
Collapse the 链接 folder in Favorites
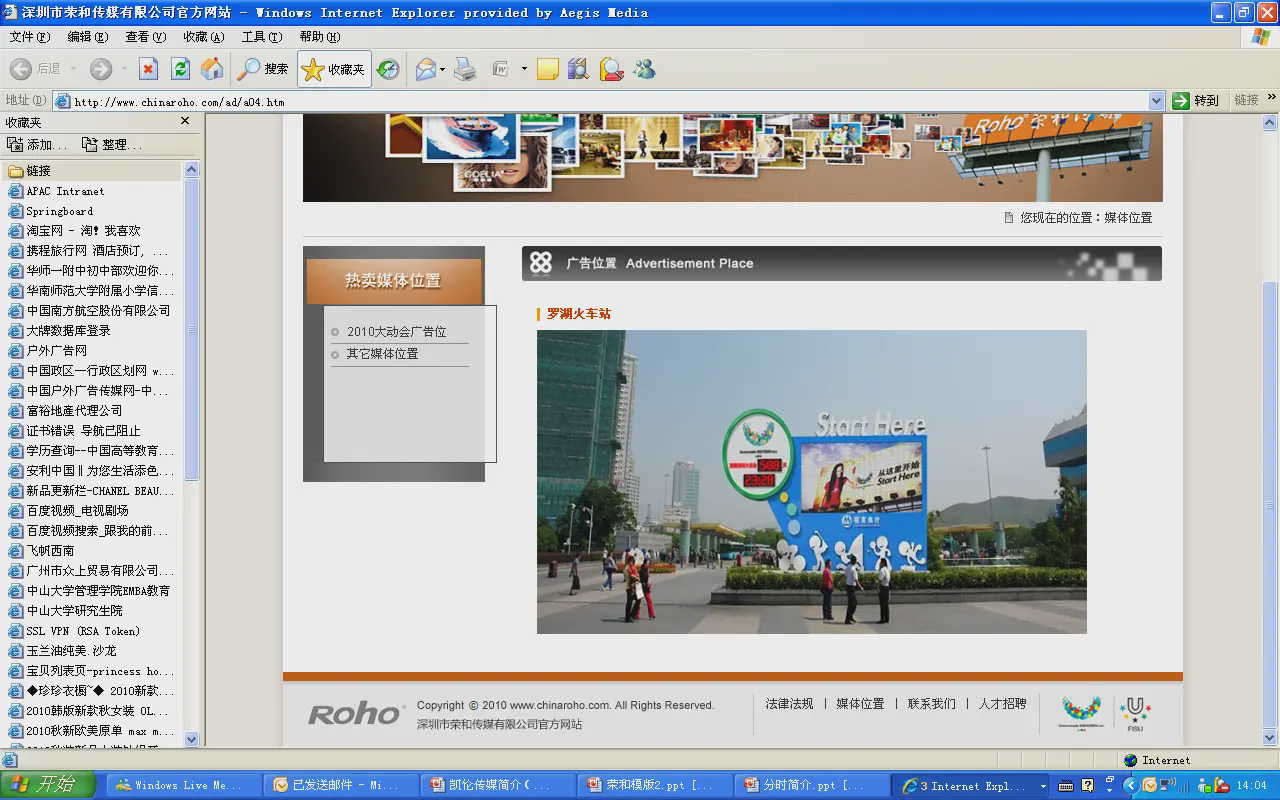coord(38,171)
